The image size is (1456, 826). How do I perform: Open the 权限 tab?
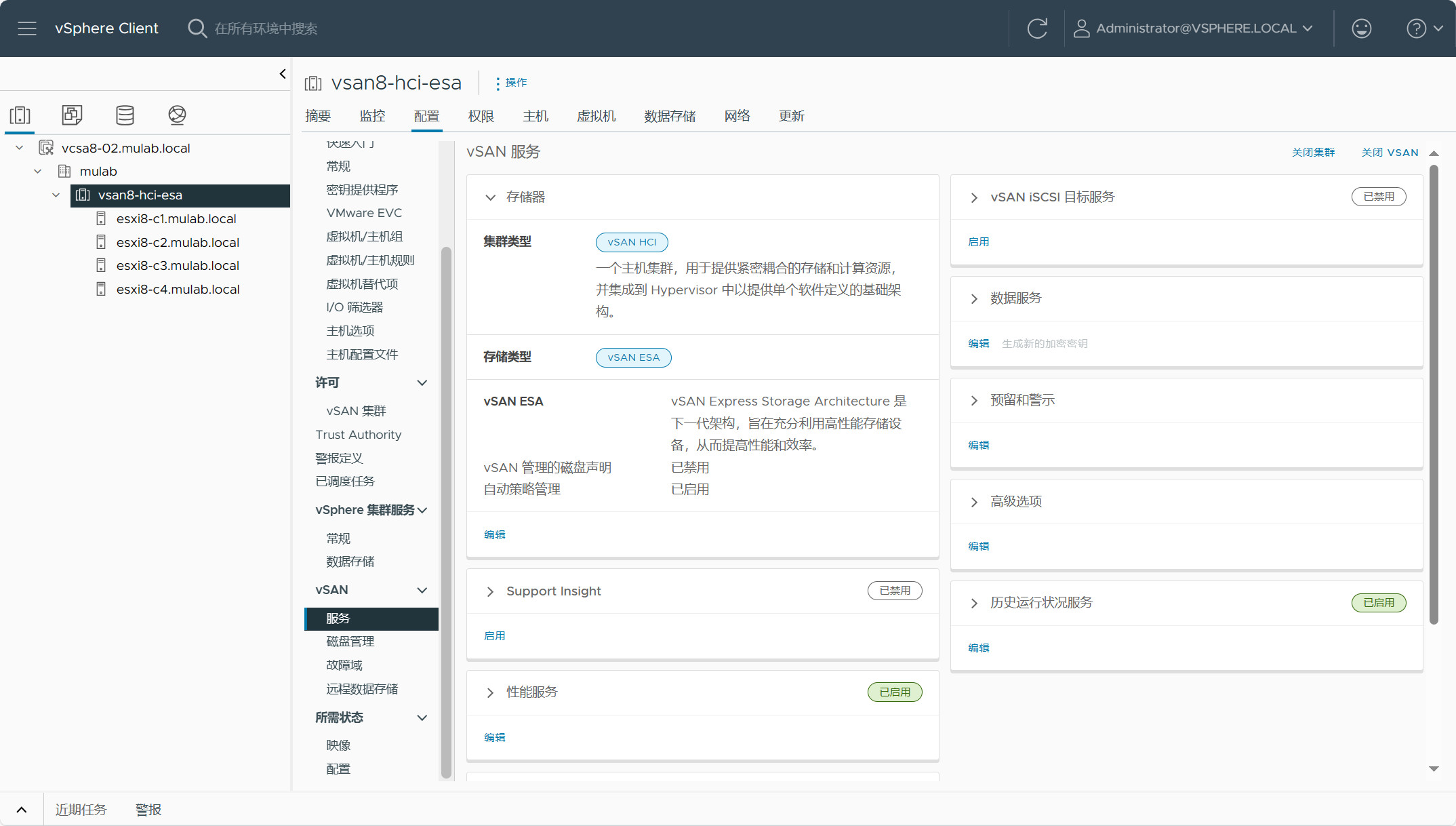(x=481, y=116)
